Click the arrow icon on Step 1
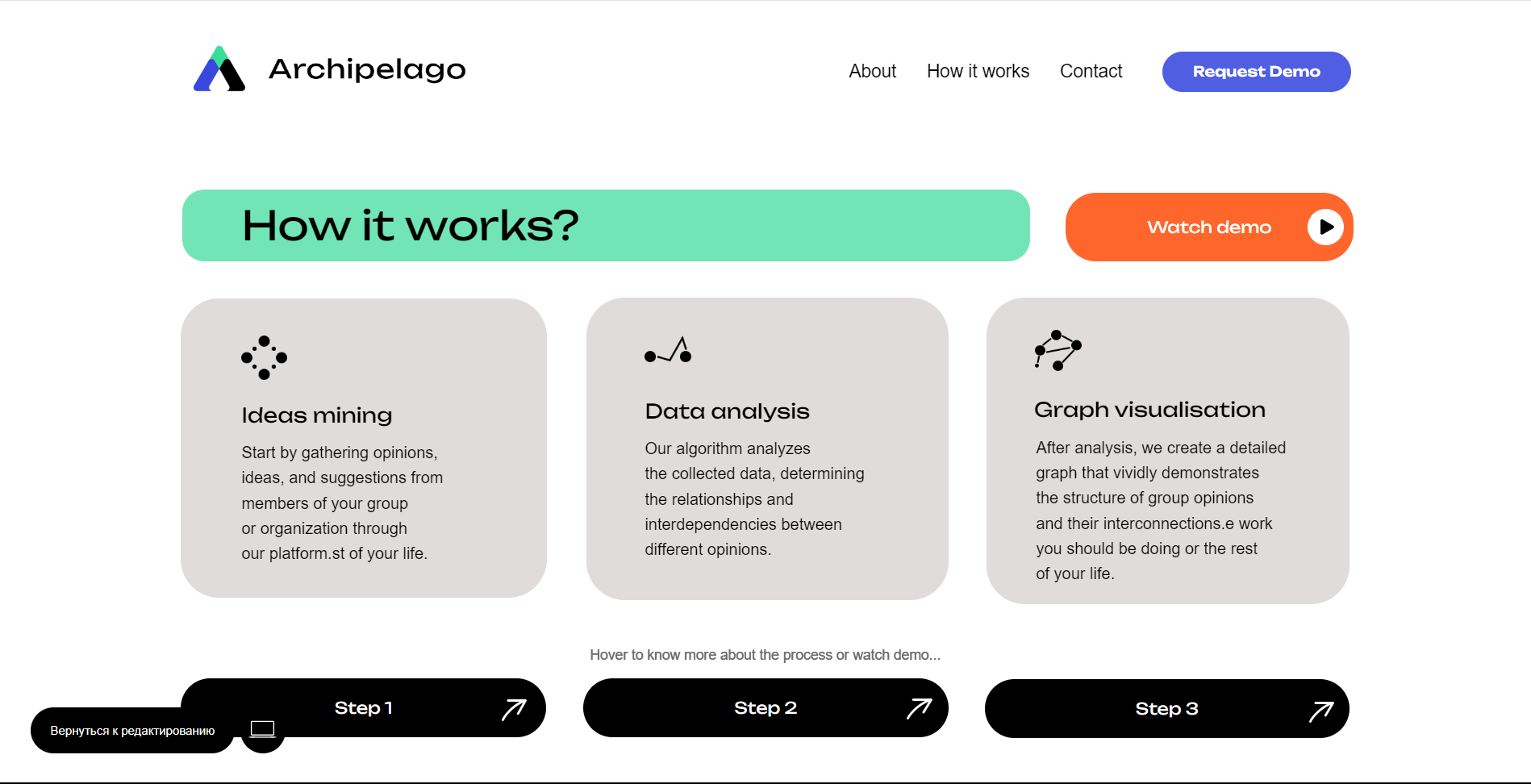The image size is (1531, 784). click(514, 709)
